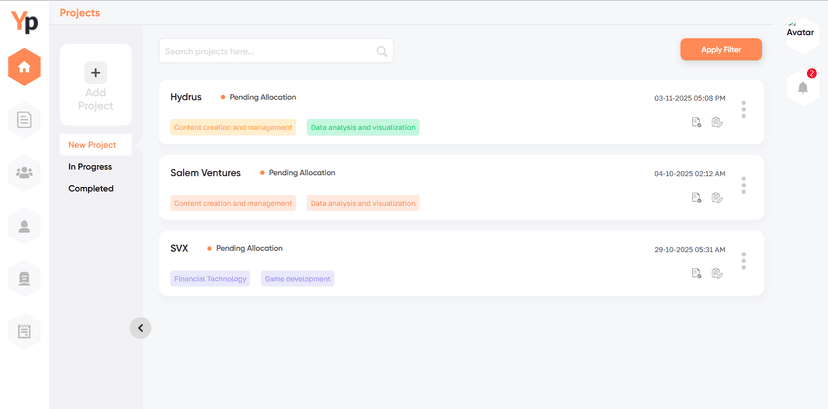Click the clipboard edit icon on SVX card
Viewport: 828px width, 409px height.
pyautogui.click(x=717, y=273)
